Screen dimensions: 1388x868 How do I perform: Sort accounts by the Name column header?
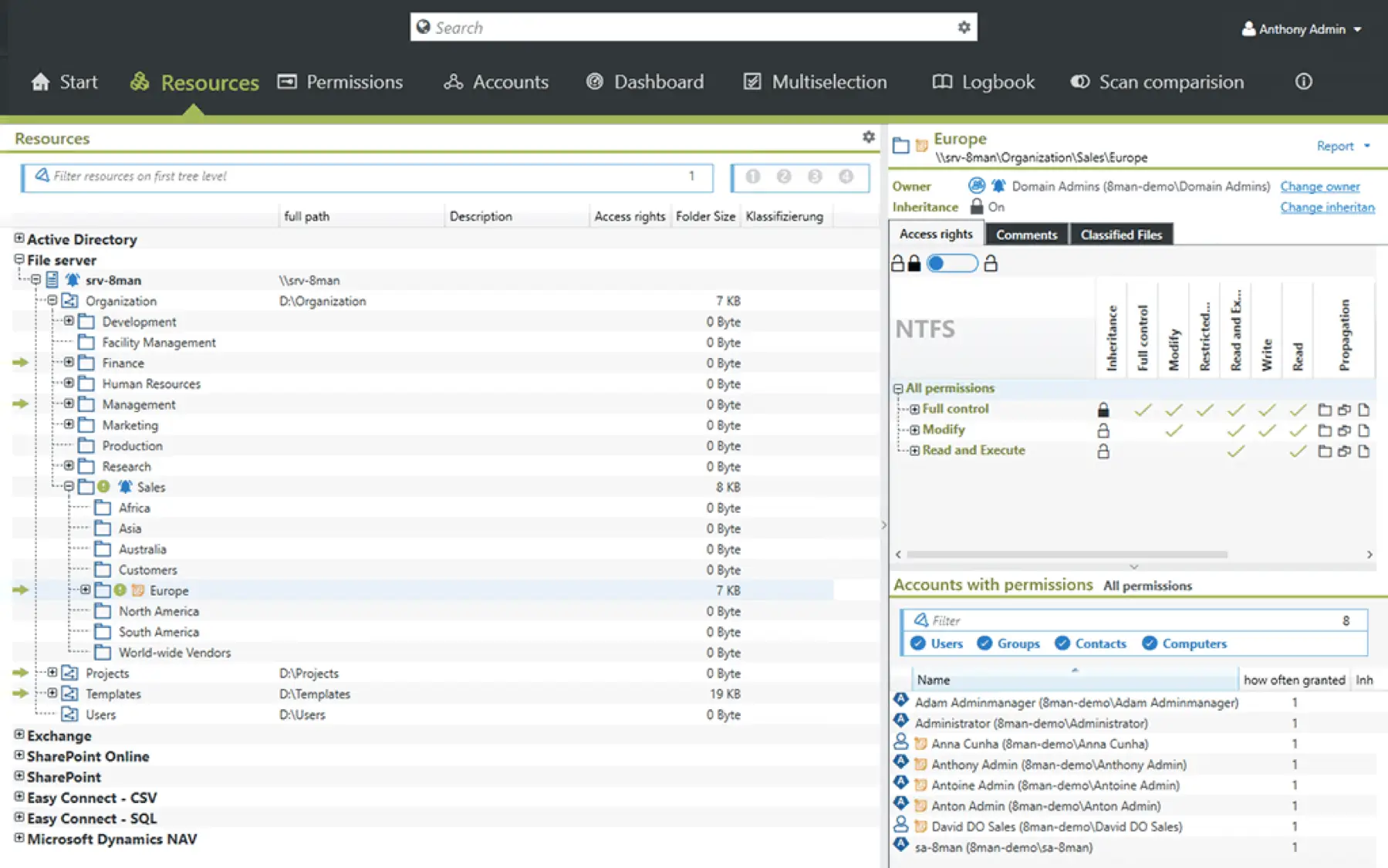[1075, 680]
